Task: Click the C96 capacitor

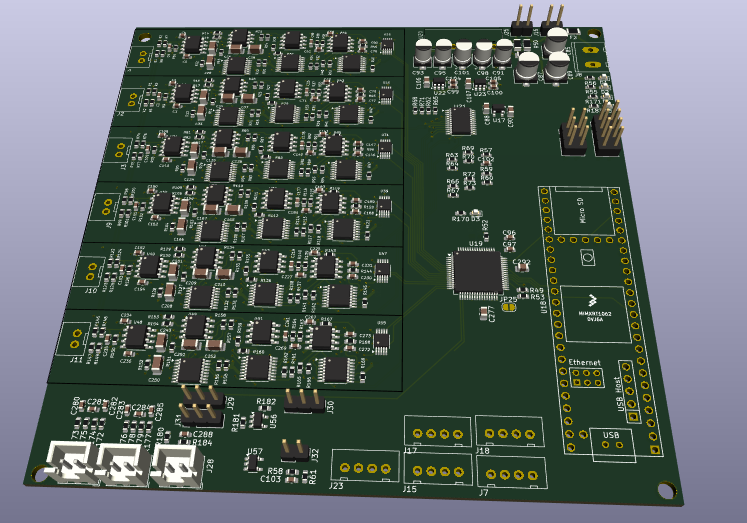Action: point(509,239)
